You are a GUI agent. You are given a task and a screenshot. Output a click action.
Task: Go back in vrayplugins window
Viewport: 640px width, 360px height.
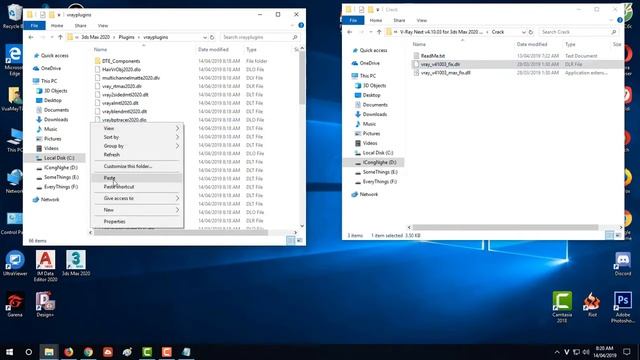point(31,37)
